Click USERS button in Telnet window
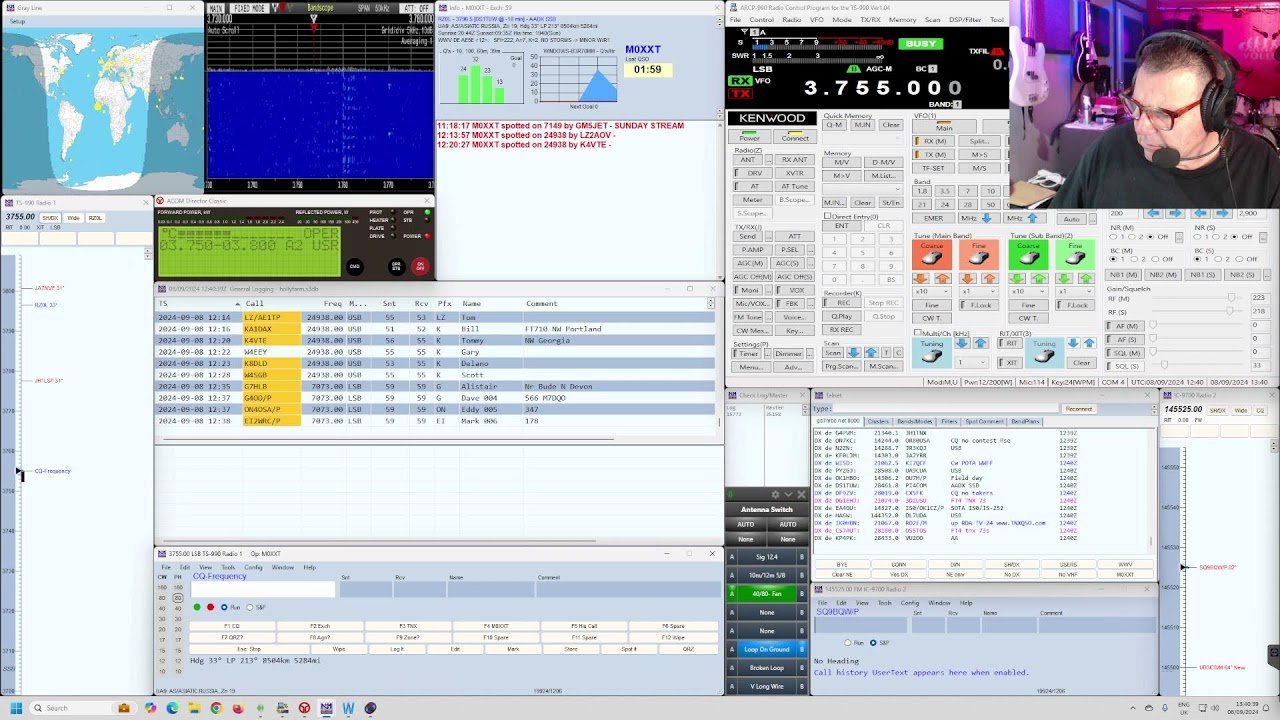Viewport: 1280px width, 720px height. (x=1068, y=565)
